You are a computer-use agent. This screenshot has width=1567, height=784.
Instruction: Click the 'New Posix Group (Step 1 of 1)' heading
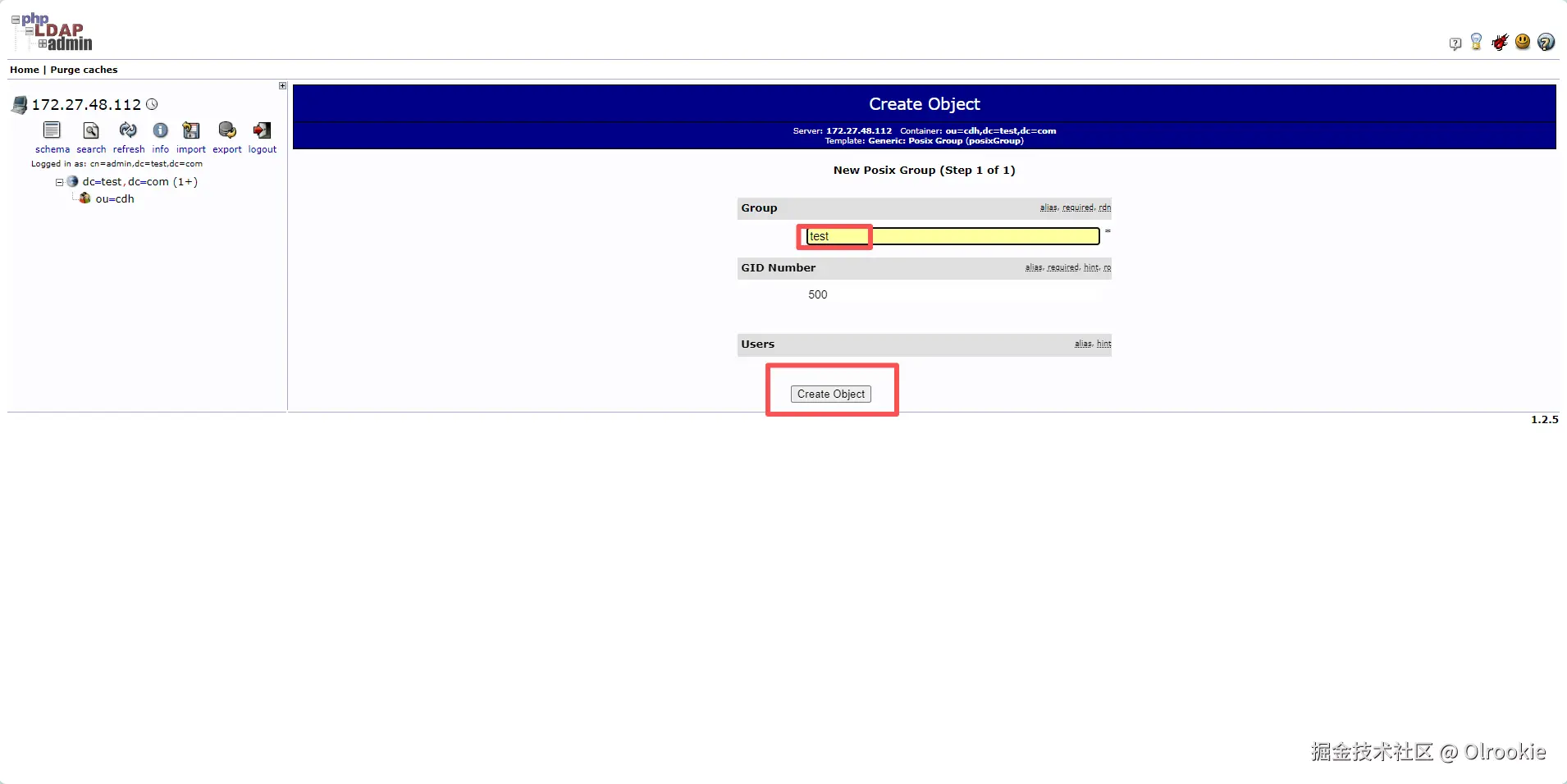click(925, 170)
